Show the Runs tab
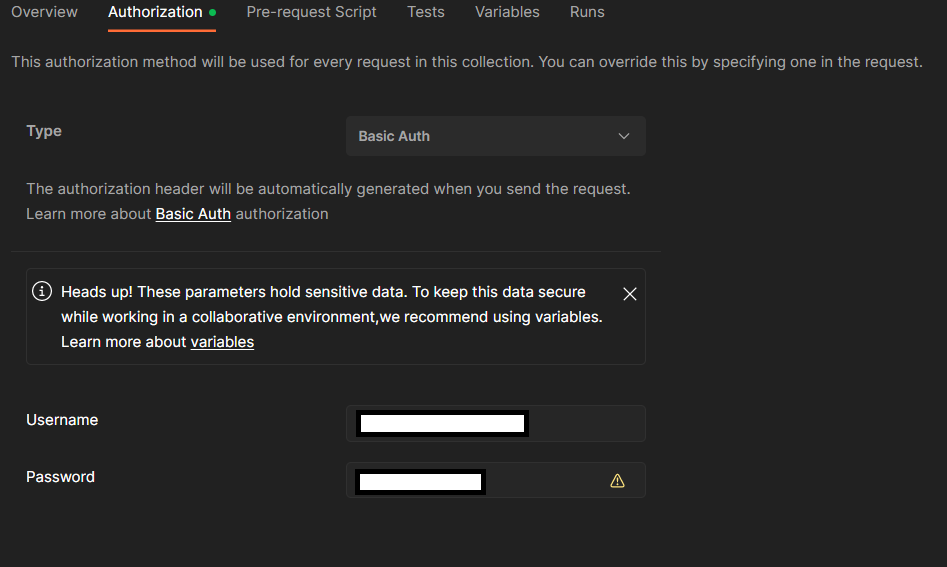Screen dimensions: 947x567 (x=587, y=12)
